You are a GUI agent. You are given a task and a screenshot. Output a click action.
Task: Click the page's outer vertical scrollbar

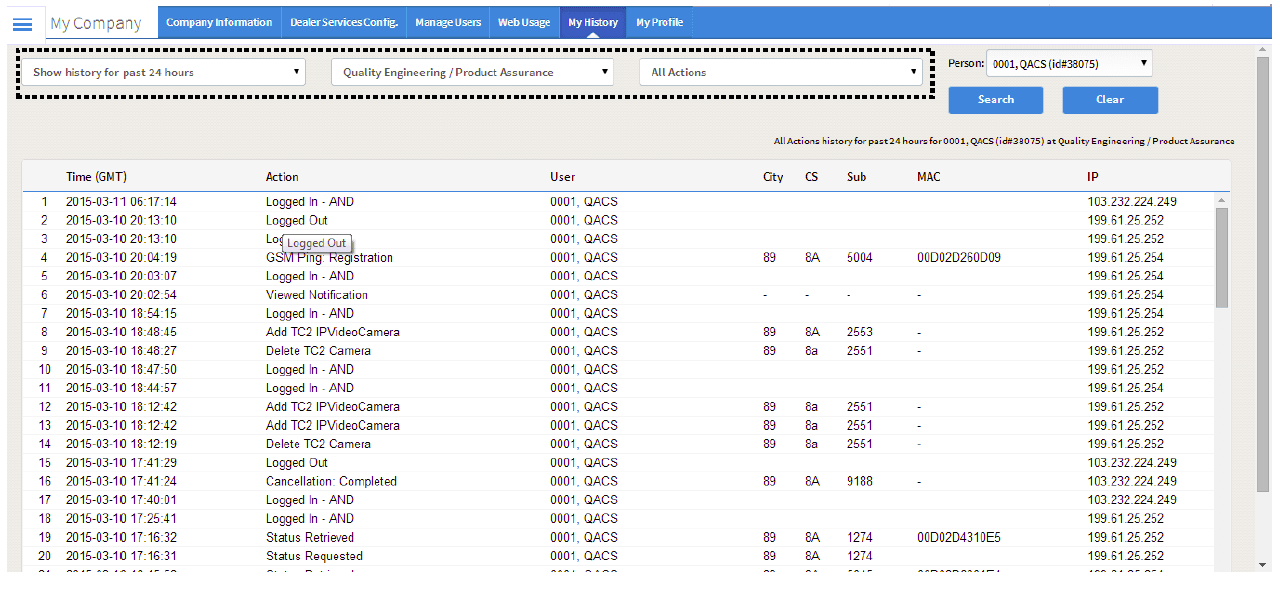1263,270
